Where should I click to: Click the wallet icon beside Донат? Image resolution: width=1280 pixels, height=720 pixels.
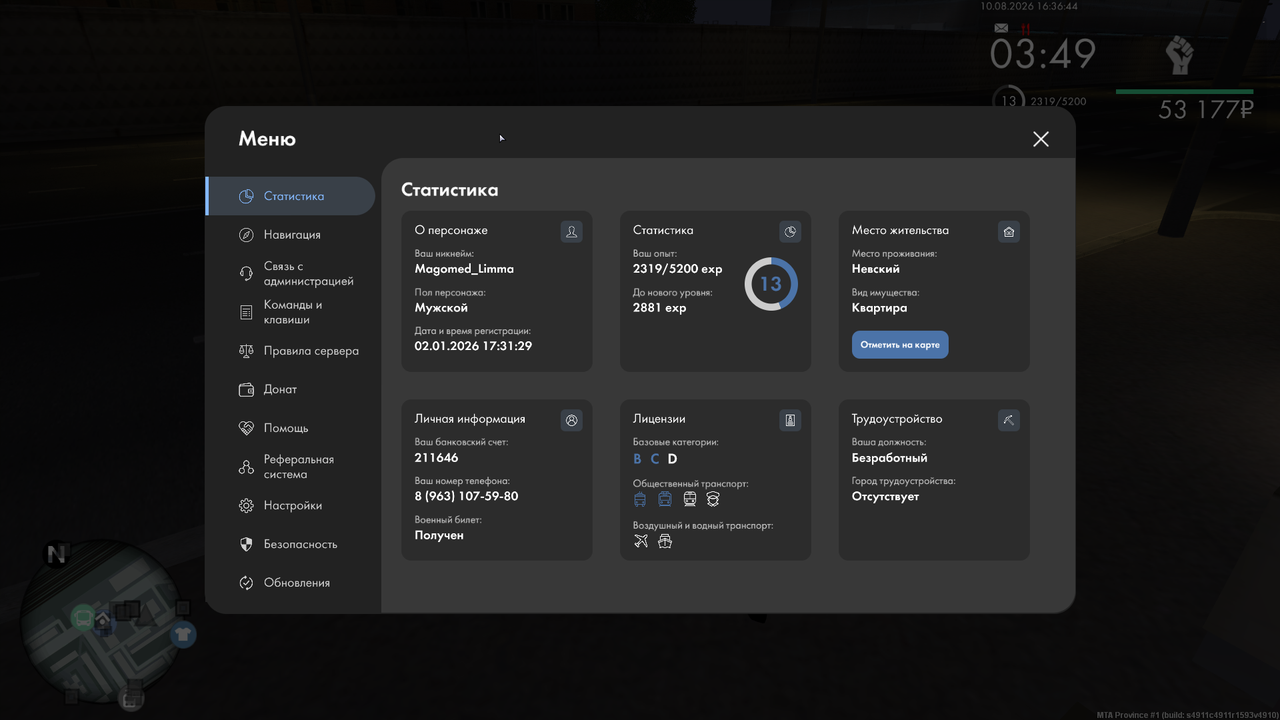[x=246, y=390]
